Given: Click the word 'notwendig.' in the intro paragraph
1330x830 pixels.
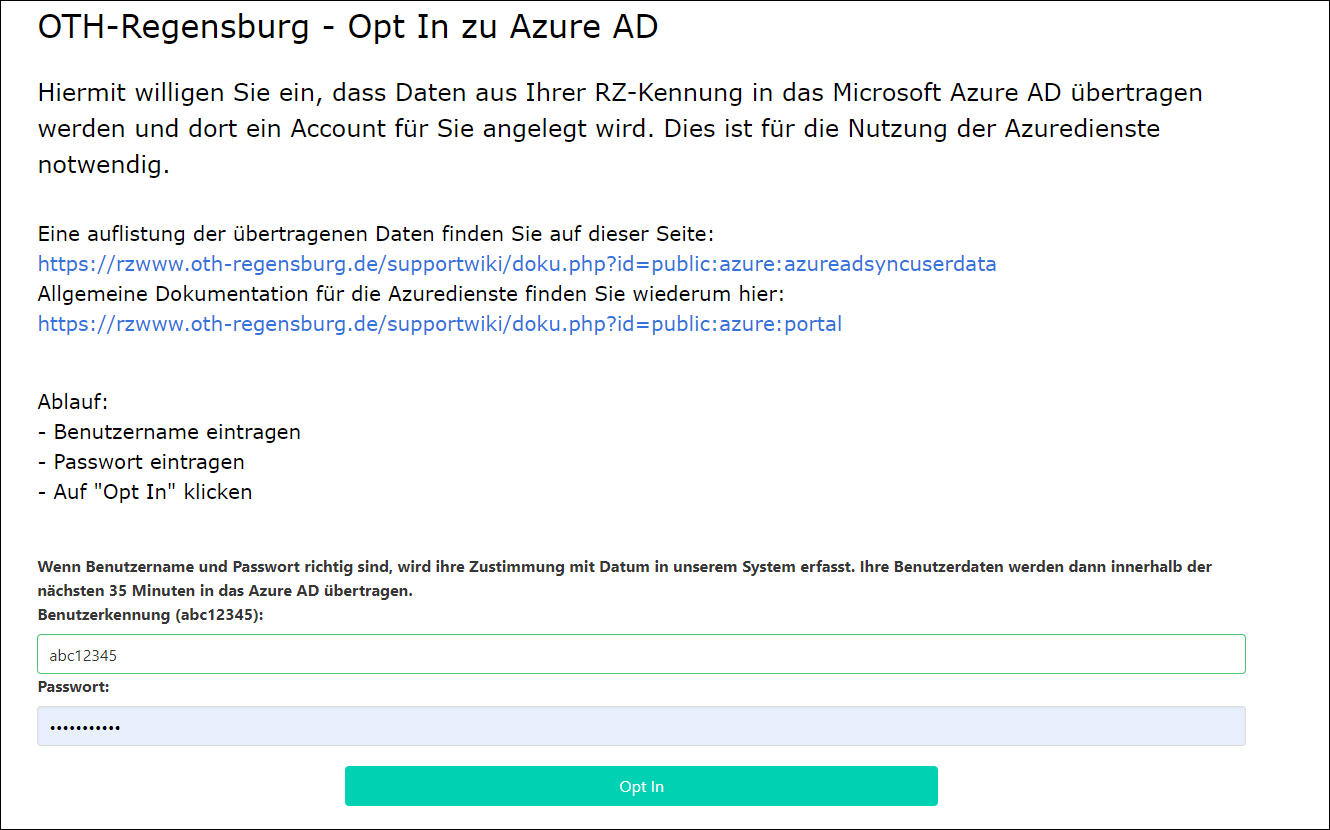Looking at the screenshot, I should 104,165.
